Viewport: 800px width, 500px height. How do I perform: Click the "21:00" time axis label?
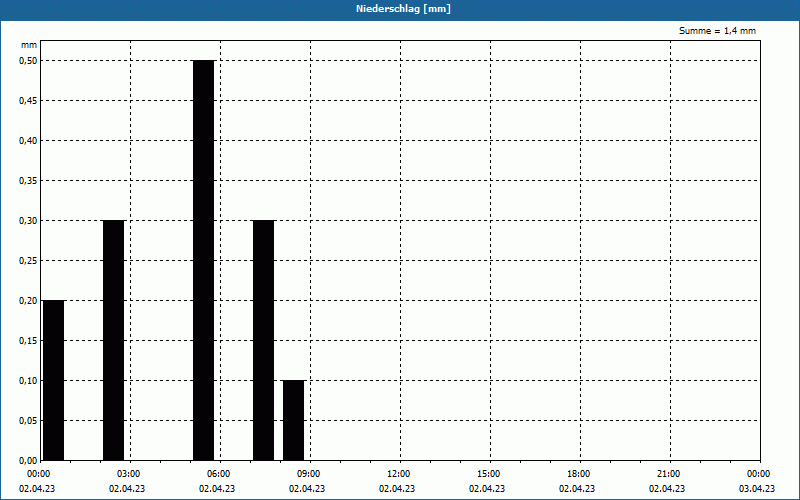pyautogui.click(x=668, y=474)
